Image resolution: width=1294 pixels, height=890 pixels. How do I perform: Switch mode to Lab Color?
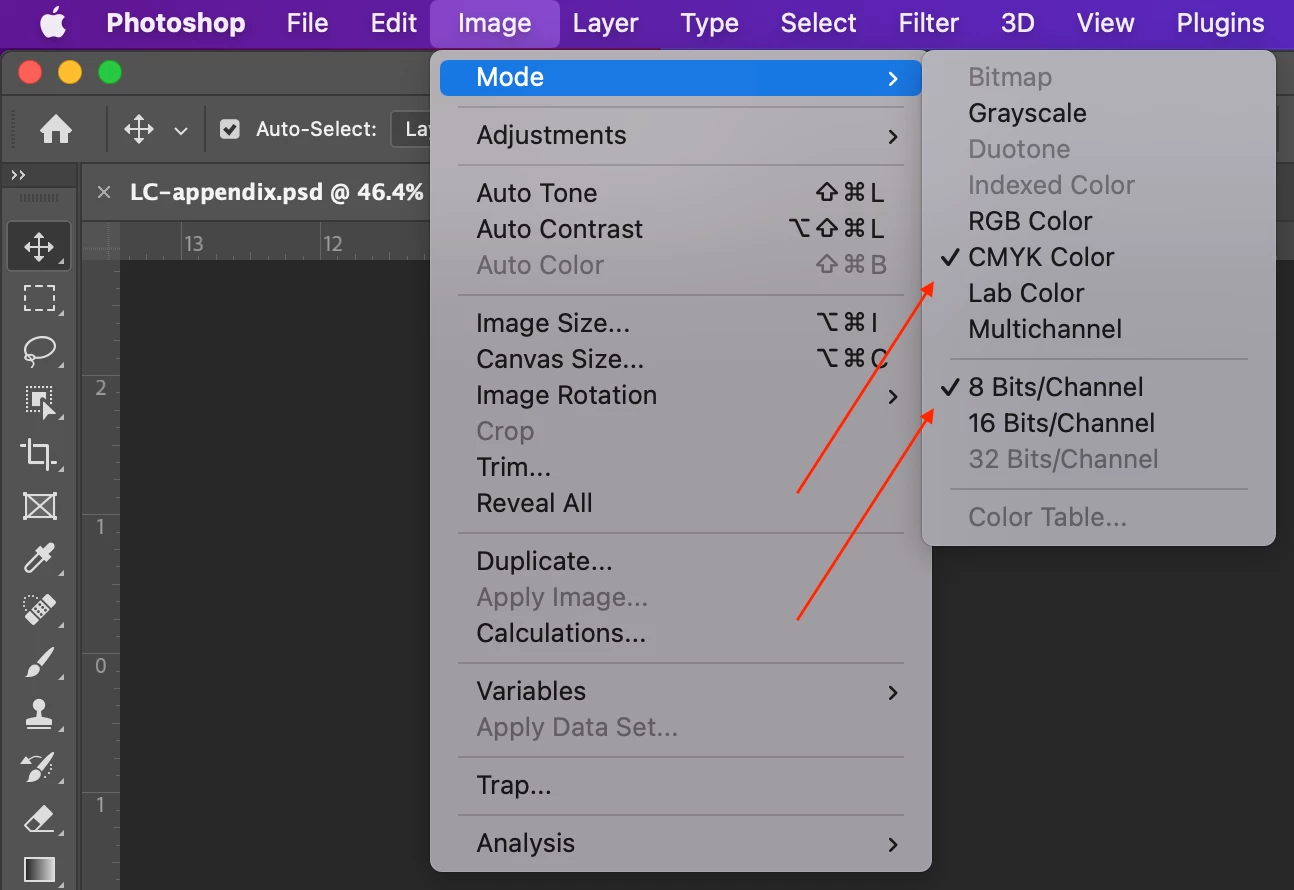(1026, 293)
